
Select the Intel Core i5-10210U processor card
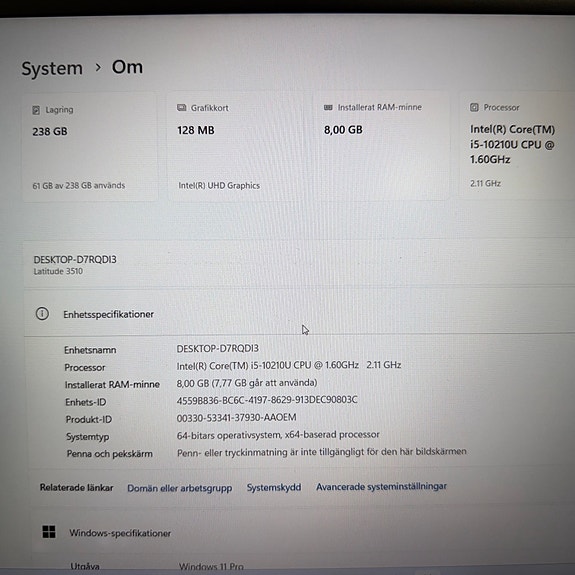pos(517,145)
